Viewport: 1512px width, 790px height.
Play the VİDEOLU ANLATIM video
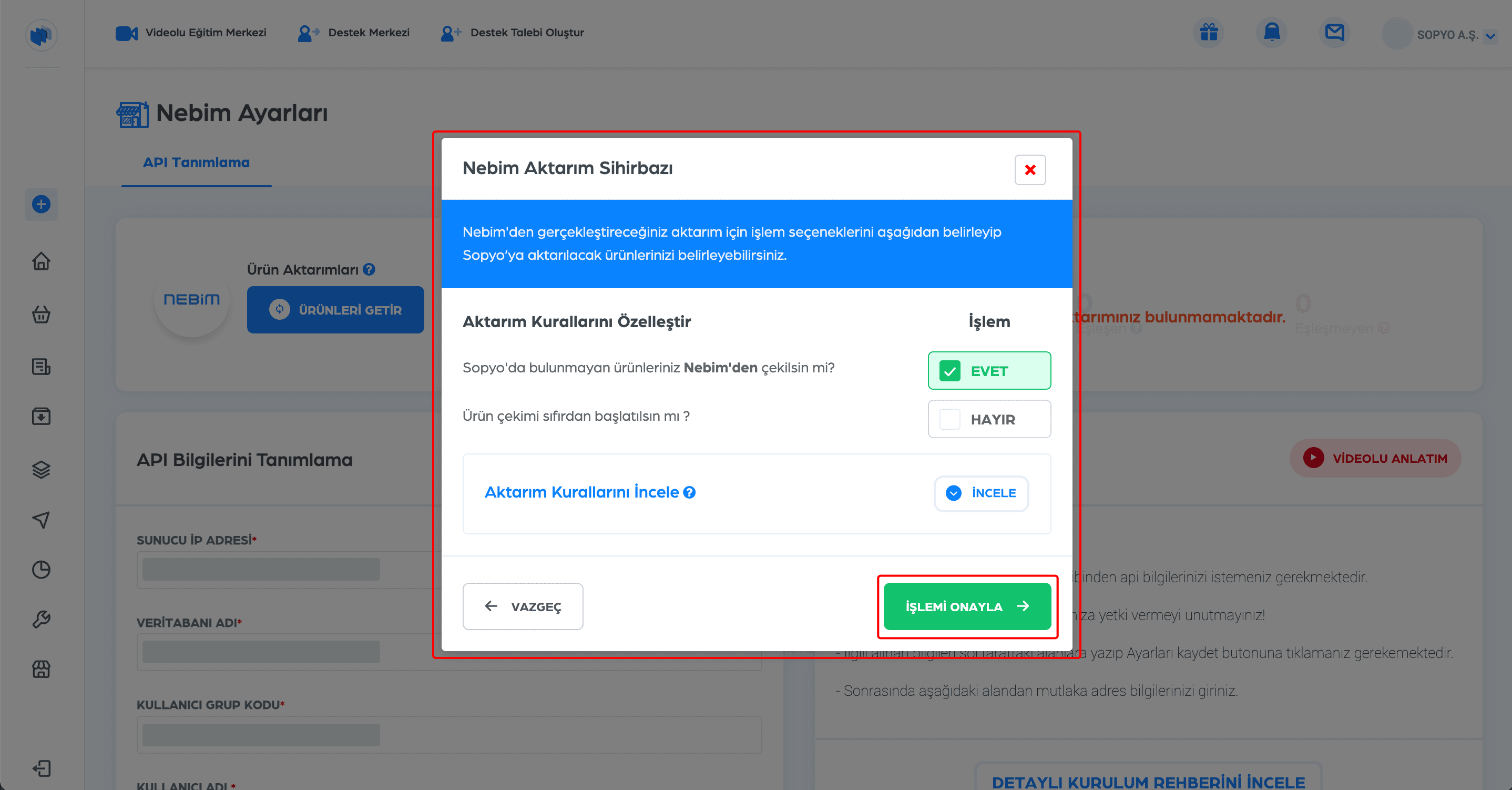point(1375,458)
